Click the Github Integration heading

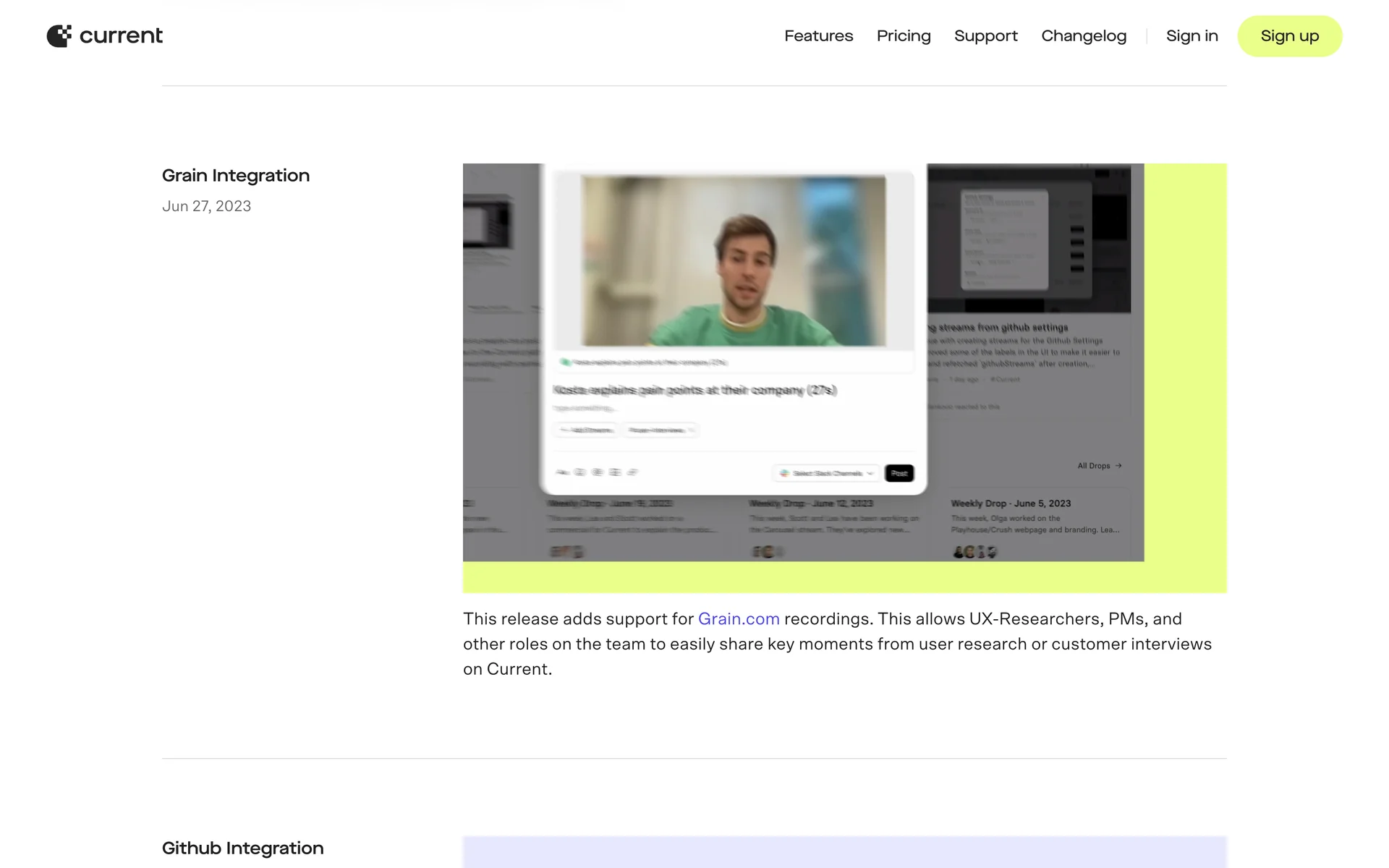[242, 848]
